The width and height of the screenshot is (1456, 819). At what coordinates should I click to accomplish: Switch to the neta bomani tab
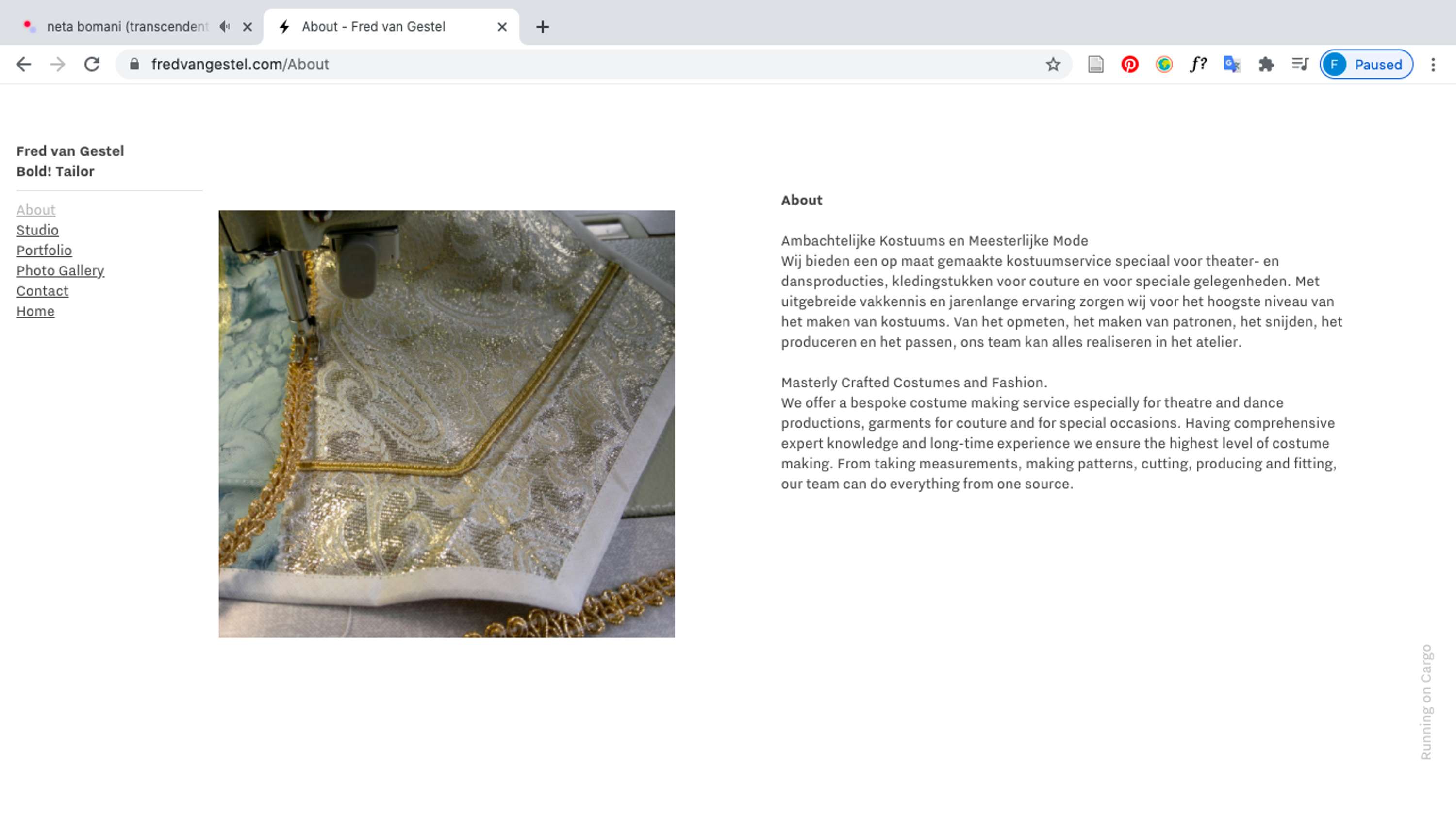click(127, 27)
